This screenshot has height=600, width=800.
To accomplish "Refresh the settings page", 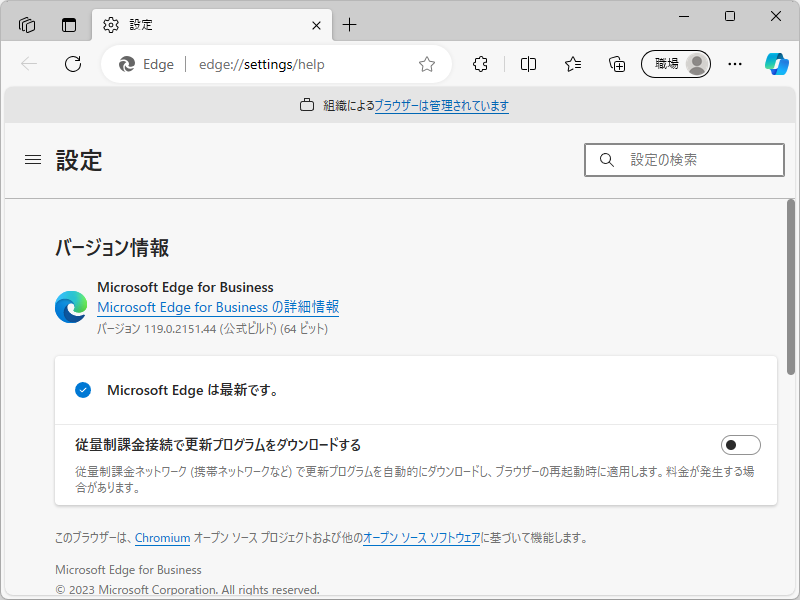I will 72,63.
